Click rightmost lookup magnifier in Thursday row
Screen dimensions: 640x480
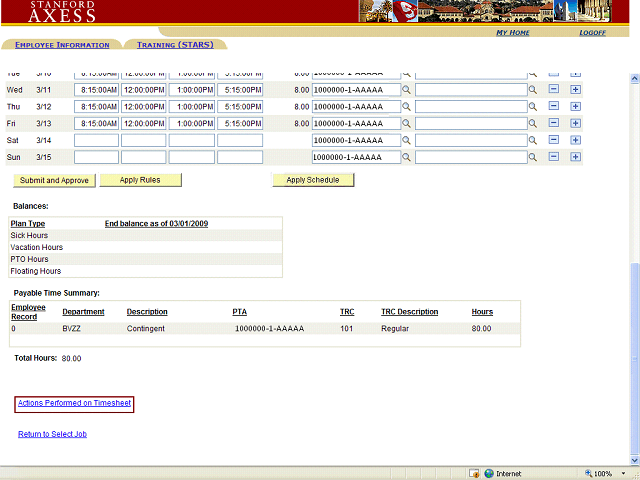tap(533, 107)
